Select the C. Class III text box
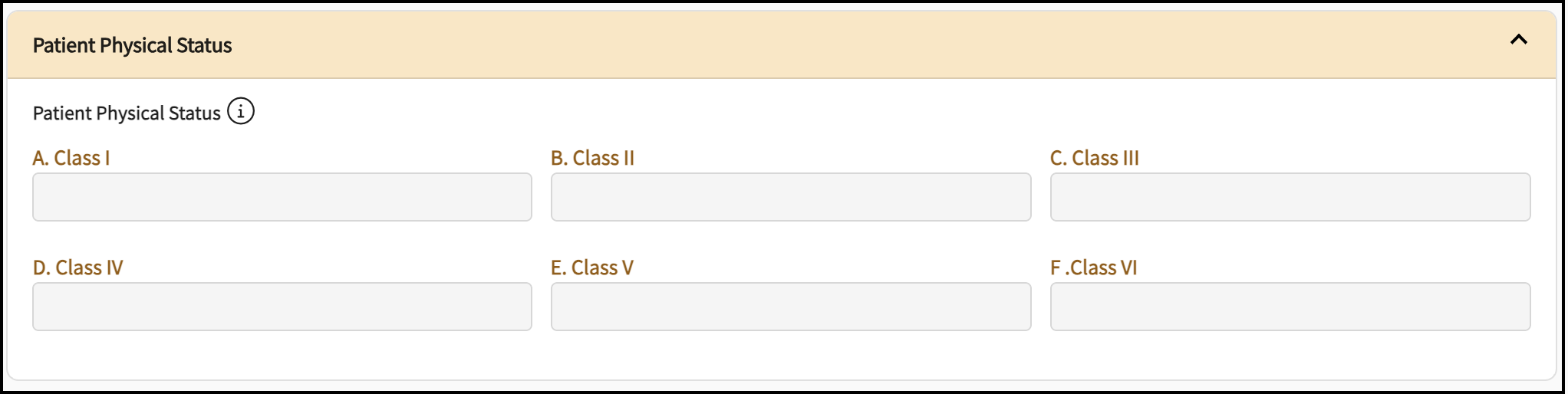 pos(1290,197)
